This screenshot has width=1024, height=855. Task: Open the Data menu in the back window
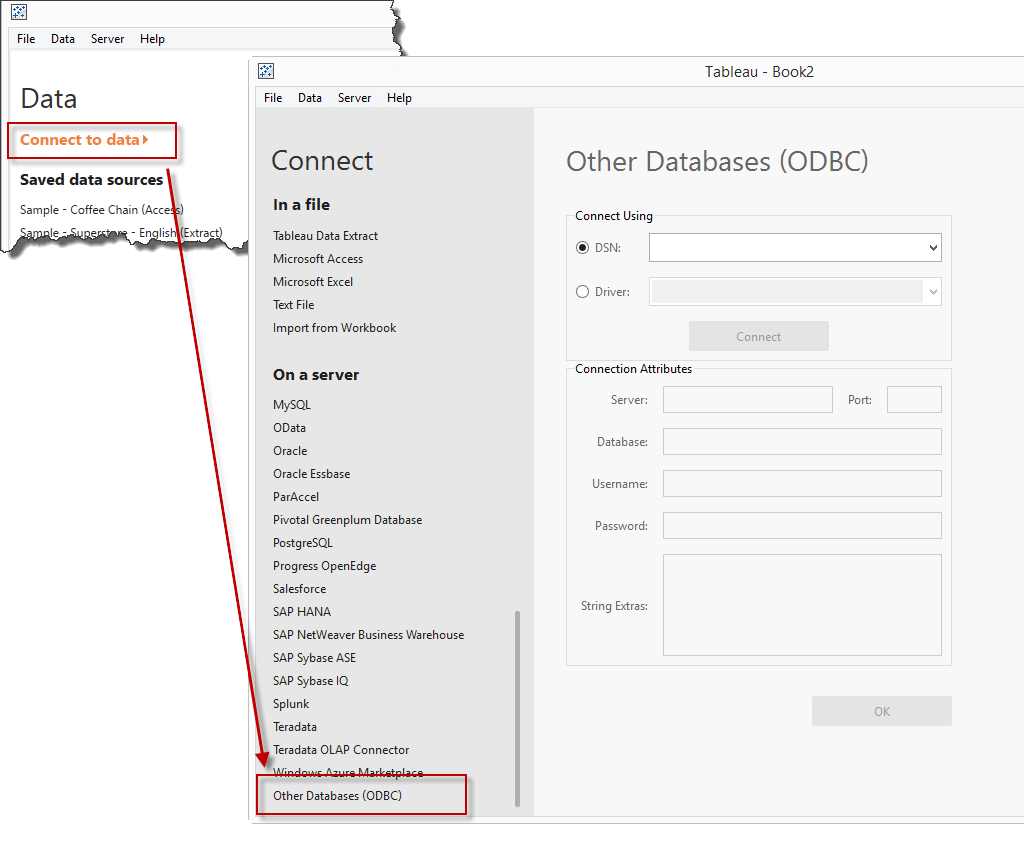coord(63,39)
